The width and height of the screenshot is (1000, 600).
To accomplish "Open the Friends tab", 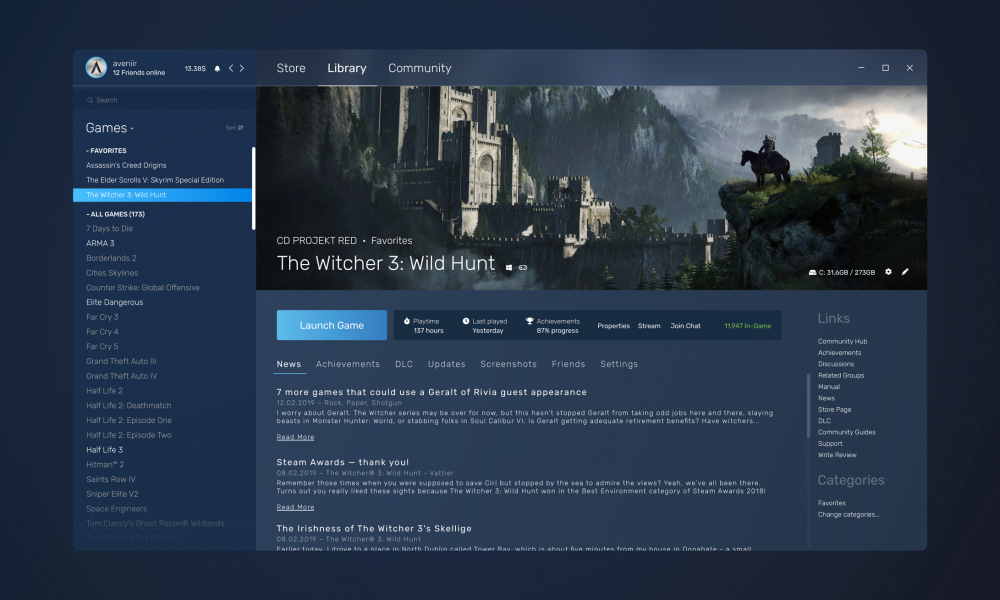I will point(568,364).
